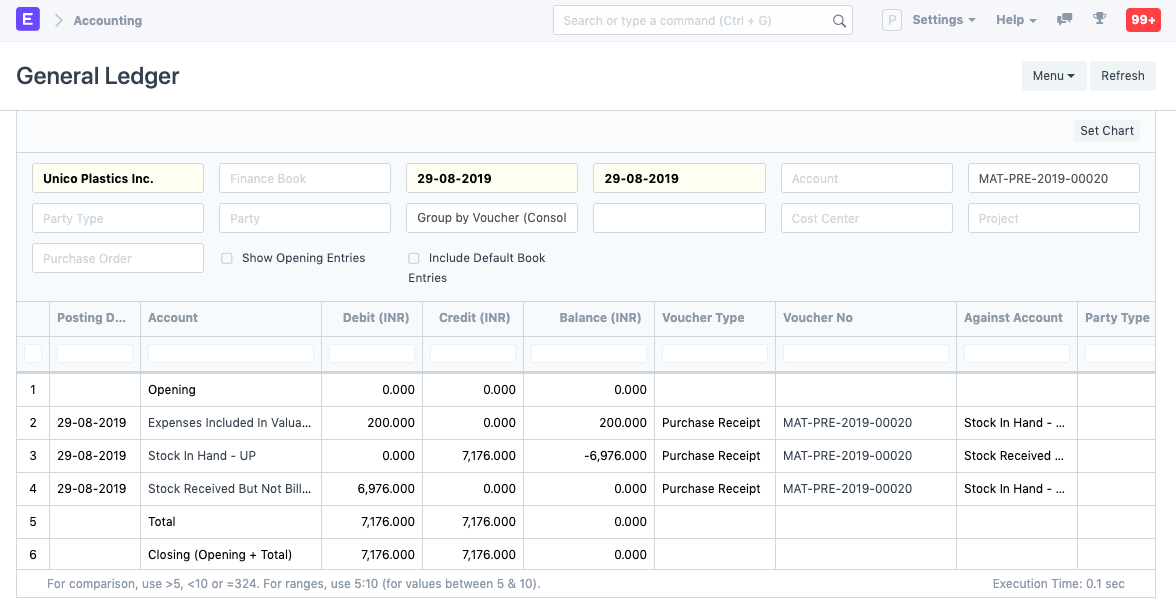Screen dimensions: 1176x608
Task: Enable Include Default Book Entries
Action: tap(413, 258)
